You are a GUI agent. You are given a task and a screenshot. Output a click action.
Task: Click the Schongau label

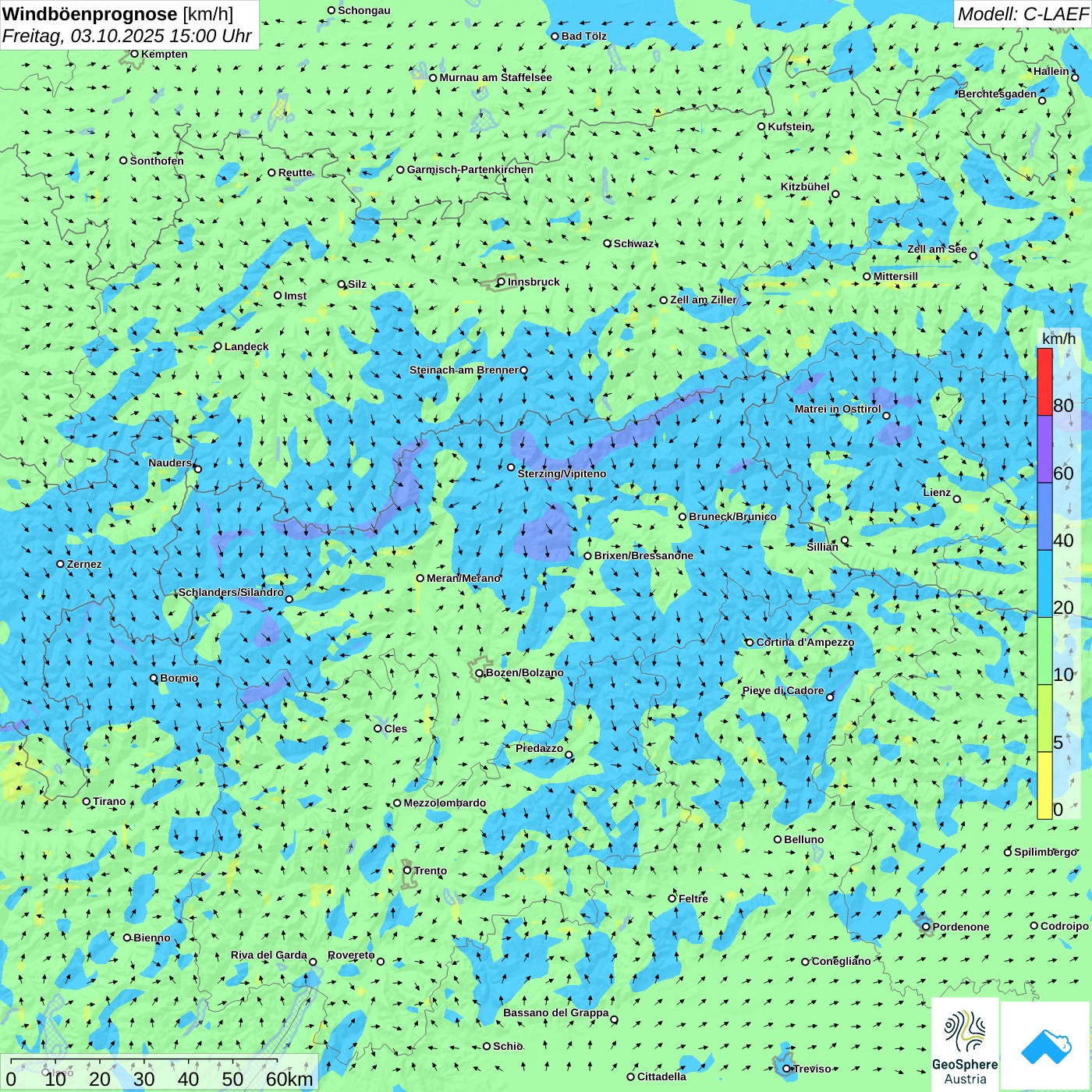(x=364, y=10)
